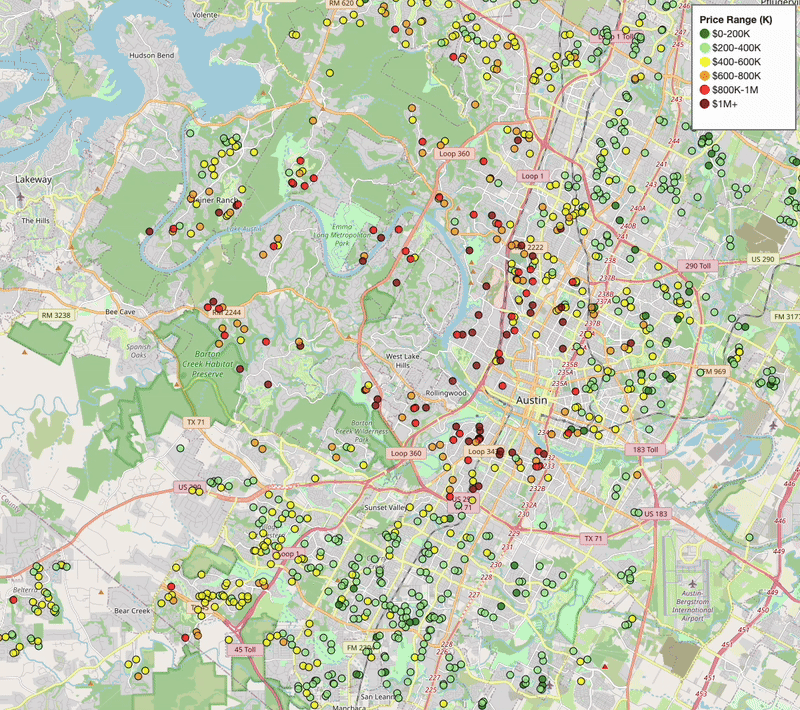This screenshot has height=710, width=800.
Task: Click the $400-600K yellow legend swatch
Action: pos(705,62)
